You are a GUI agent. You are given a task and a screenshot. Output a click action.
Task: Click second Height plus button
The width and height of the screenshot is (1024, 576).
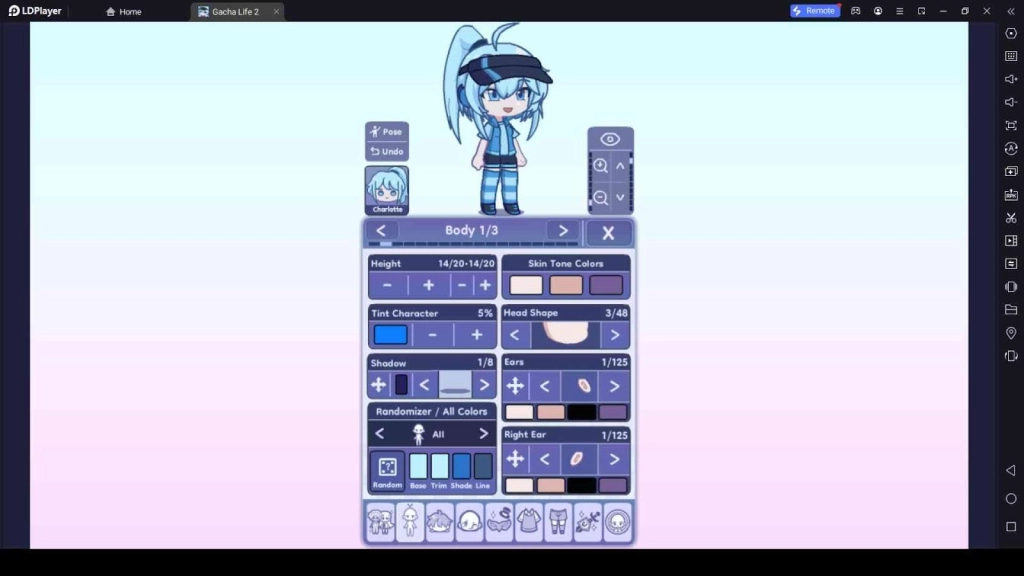pyautogui.click(x=485, y=285)
